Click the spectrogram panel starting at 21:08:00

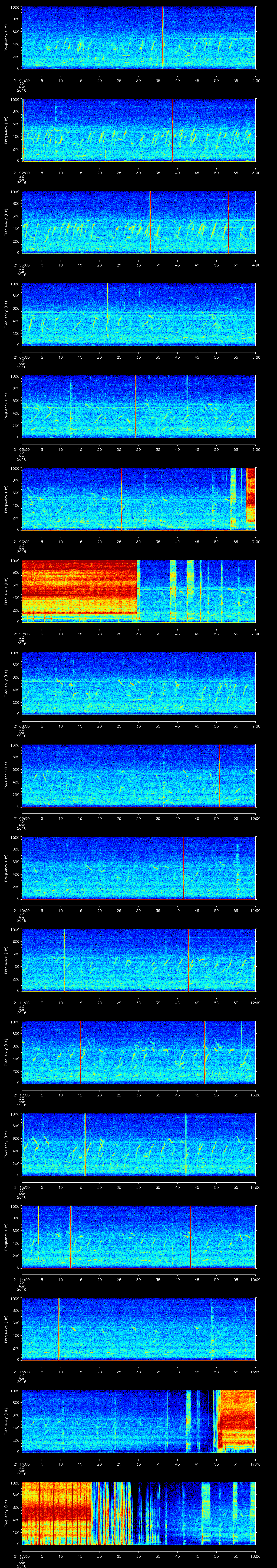point(138,683)
